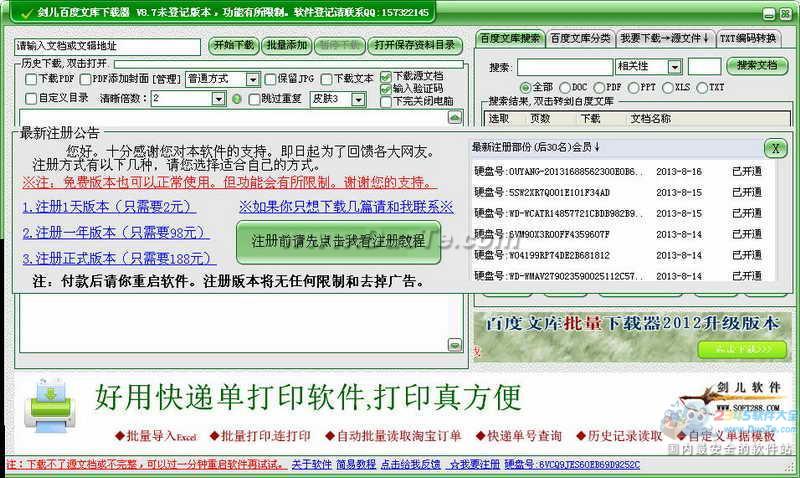This screenshot has width=800, height=478.
Task: Choose the PDF file type radio
Action: tap(599, 88)
